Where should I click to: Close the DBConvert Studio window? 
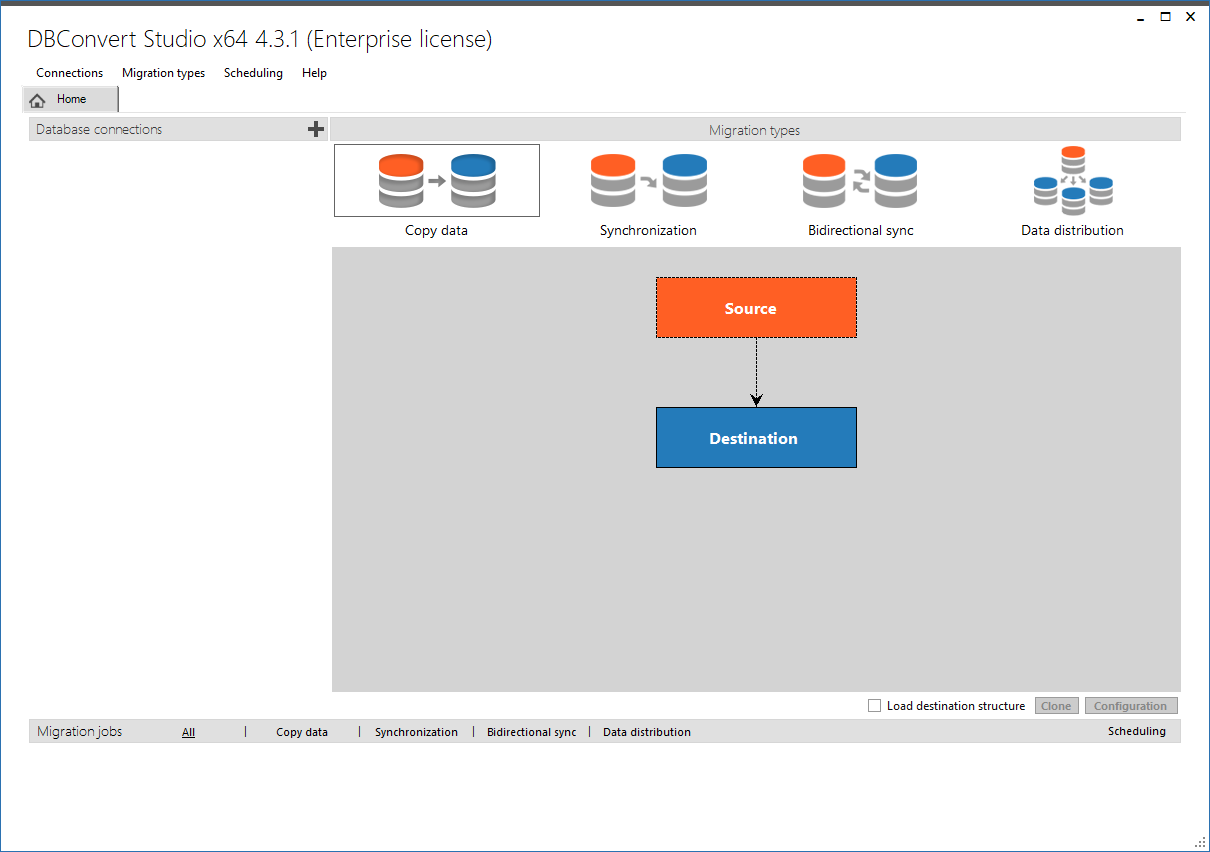(x=1190, y=17)
